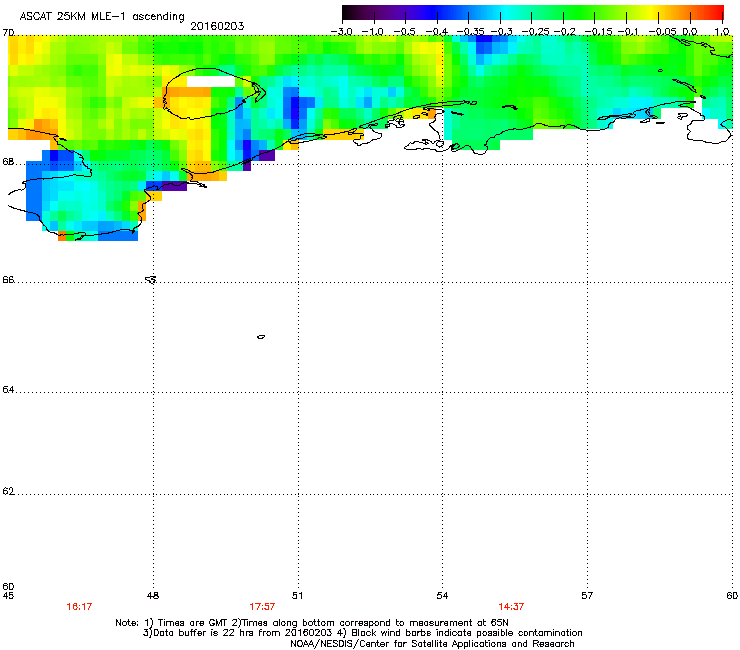Click the colorbar label "-3.0"
The width and height of the screenshot is (740, 650).
341,32
